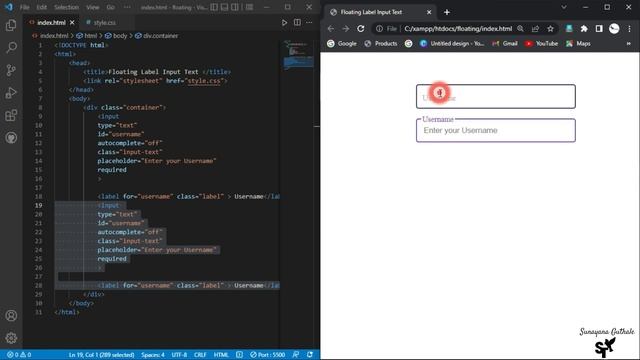Open the Ln 19, Col 1 cursor position indicator
This screenshot has width=640, height=360.
click(x=101, y=354)
